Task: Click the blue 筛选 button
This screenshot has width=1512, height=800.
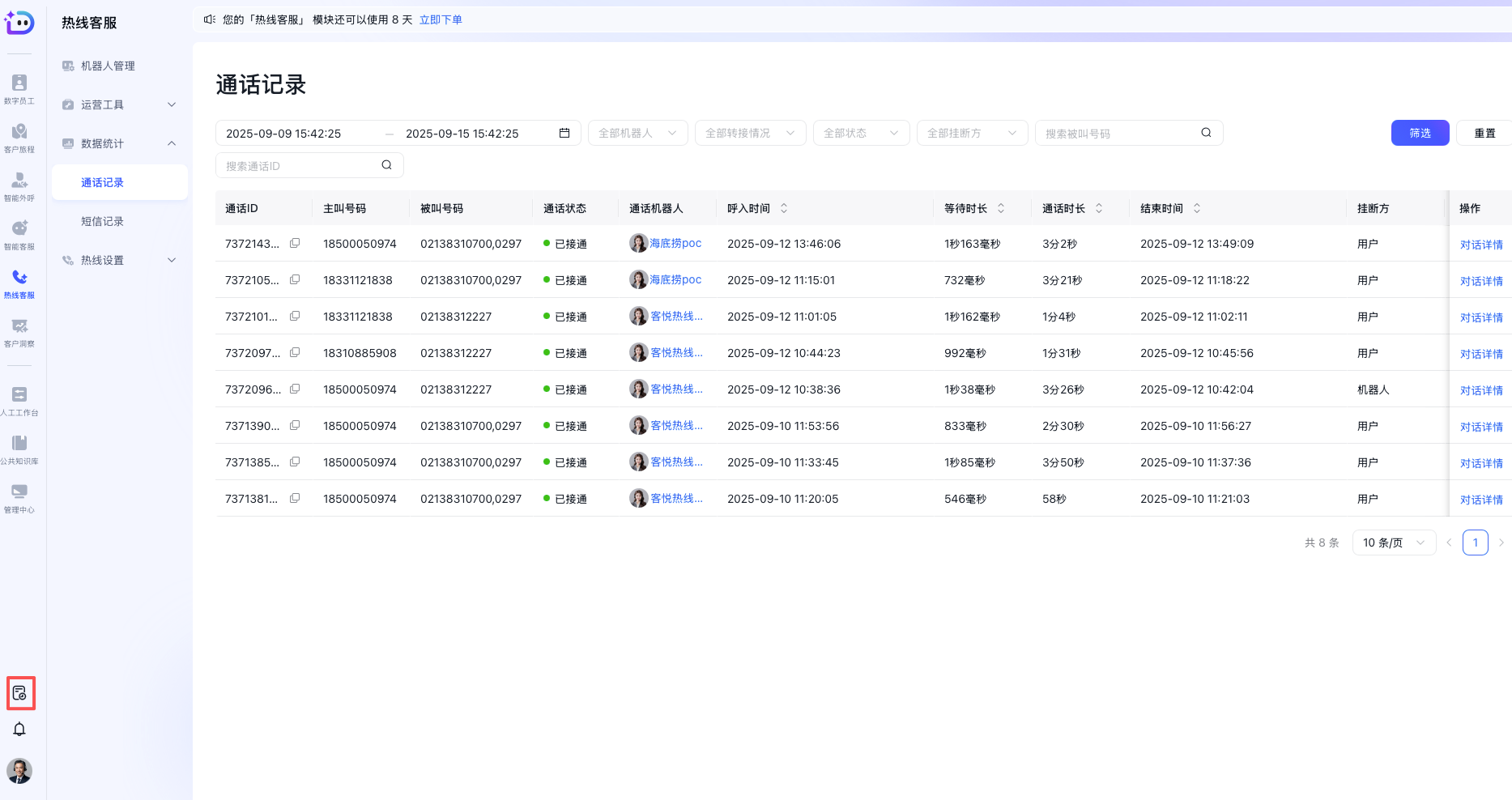Action: [x=1420, y=133]
